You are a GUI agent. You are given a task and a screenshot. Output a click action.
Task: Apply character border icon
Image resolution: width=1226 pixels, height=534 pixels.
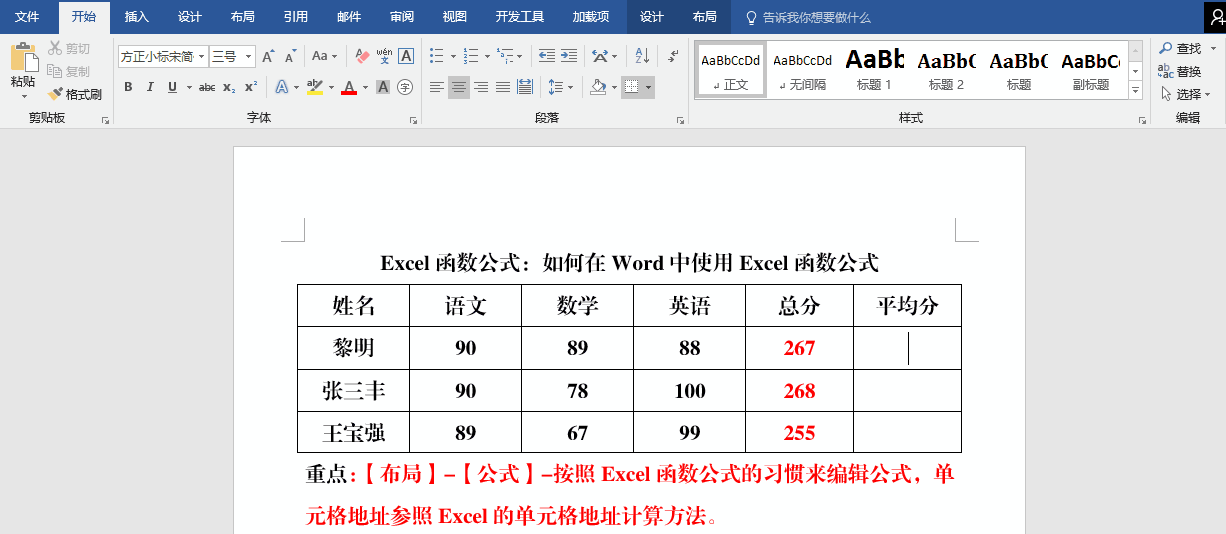406,57
